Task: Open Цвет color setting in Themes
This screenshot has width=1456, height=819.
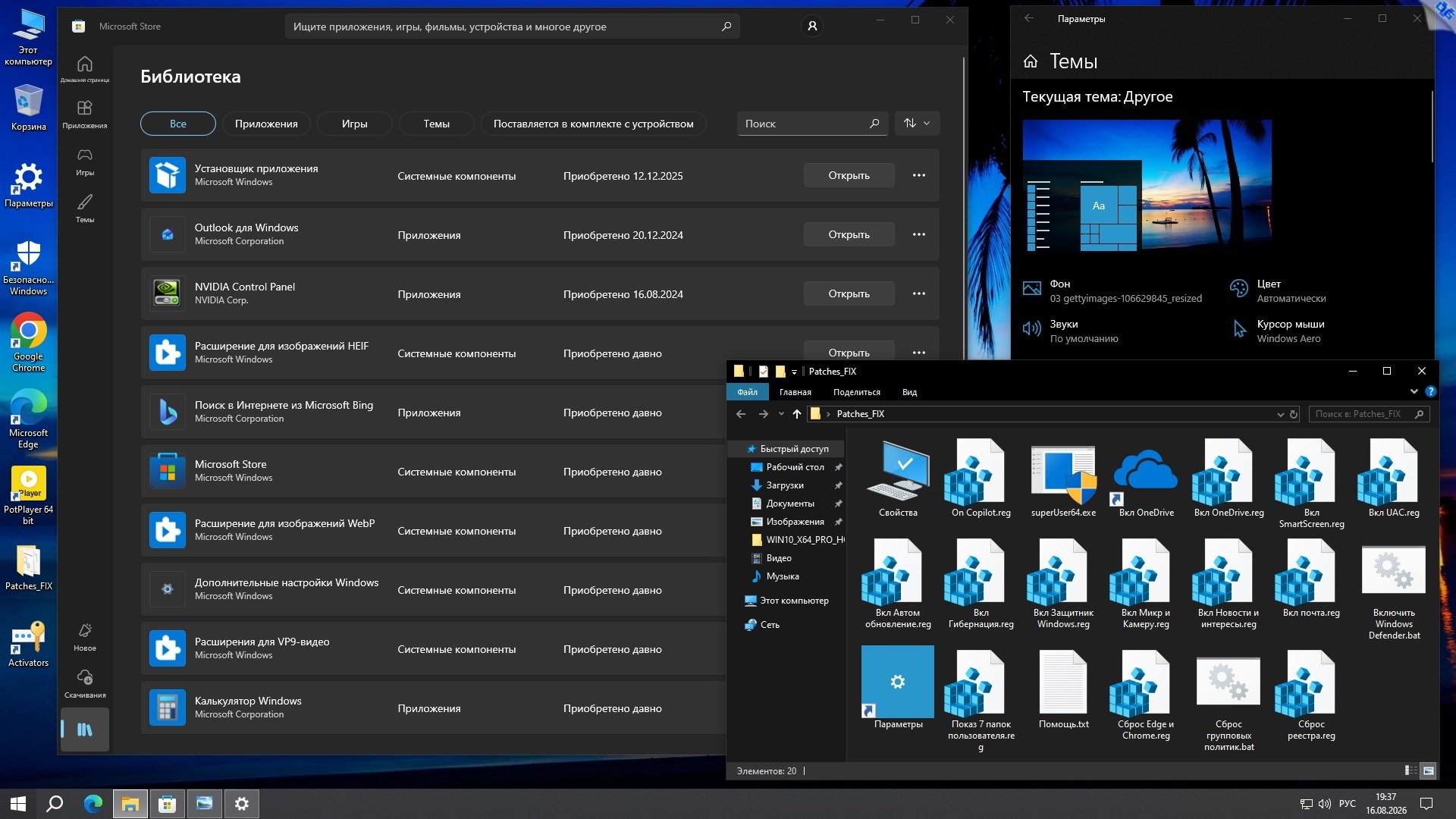Action: (1279, 290)
